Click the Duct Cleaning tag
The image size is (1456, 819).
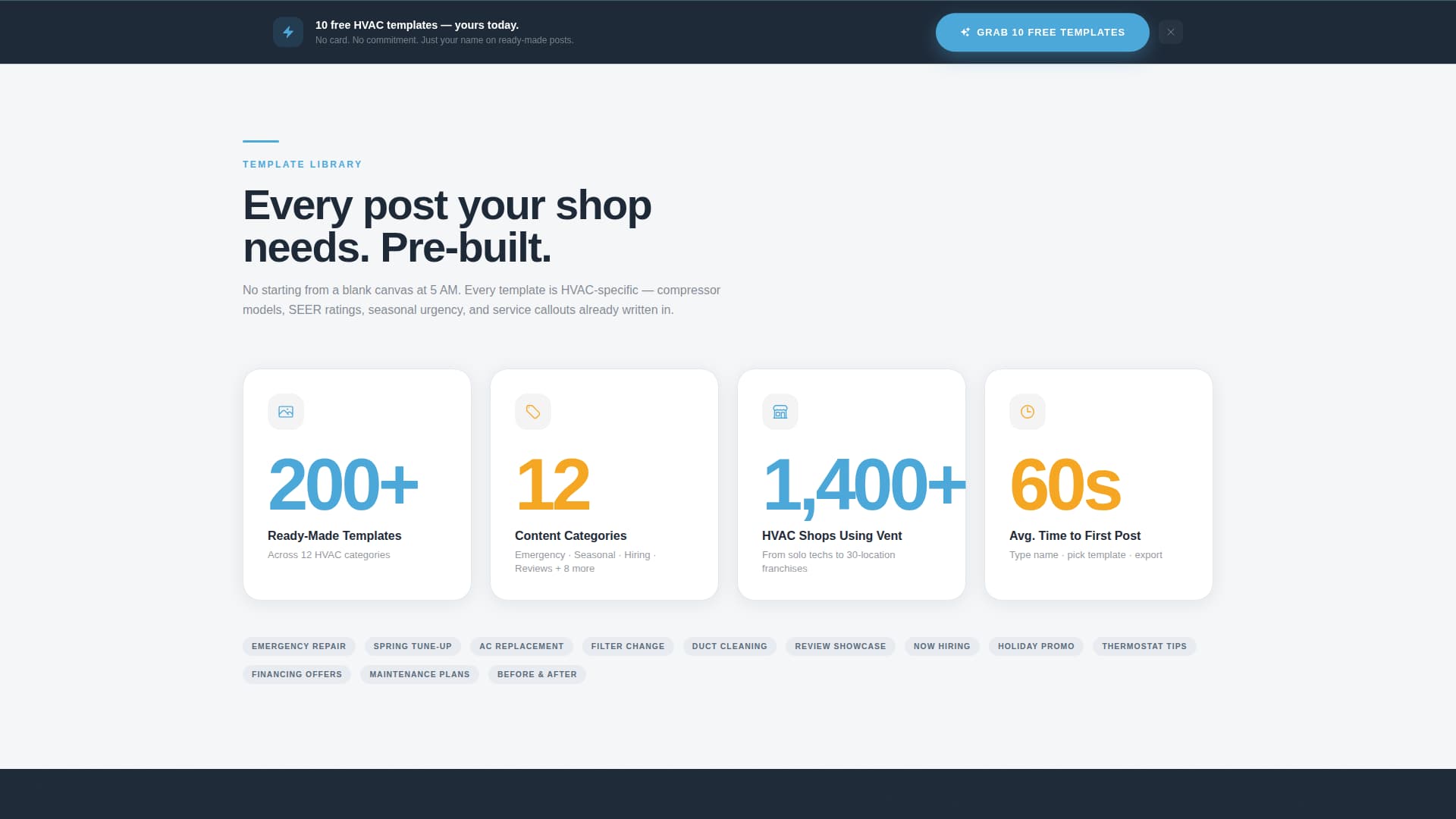pyautogui.click(x=730, y=646)
